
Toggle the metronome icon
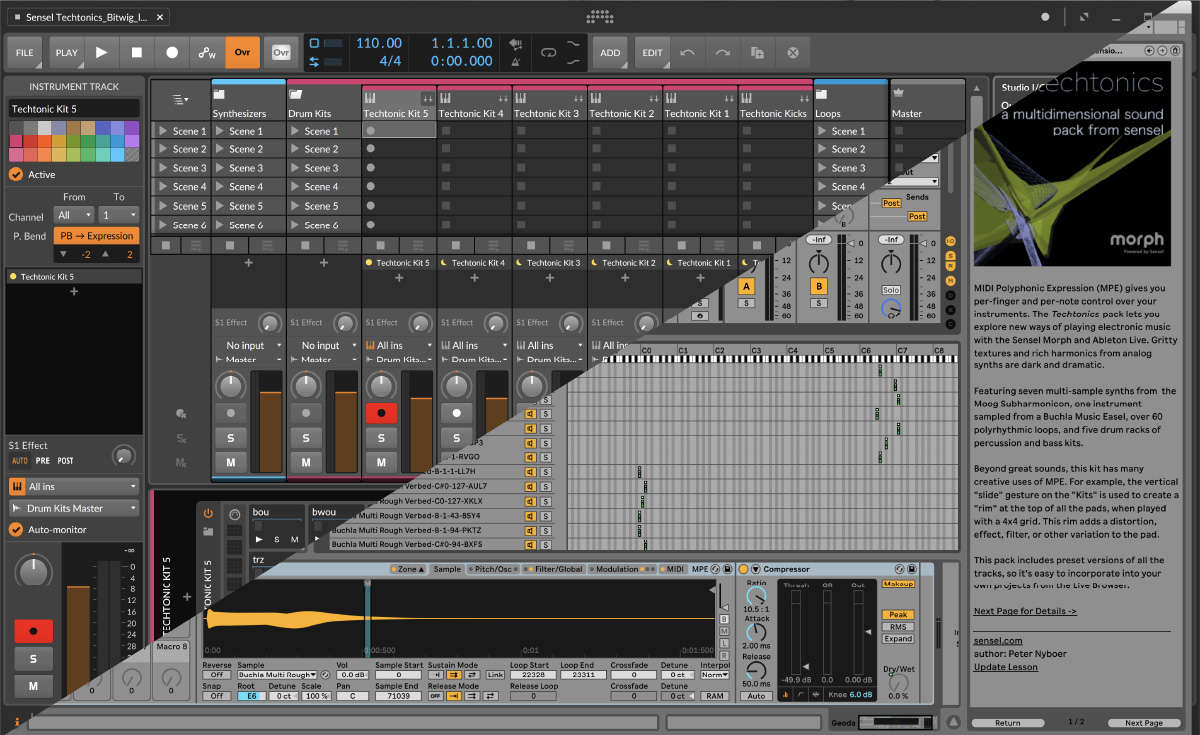516,62
